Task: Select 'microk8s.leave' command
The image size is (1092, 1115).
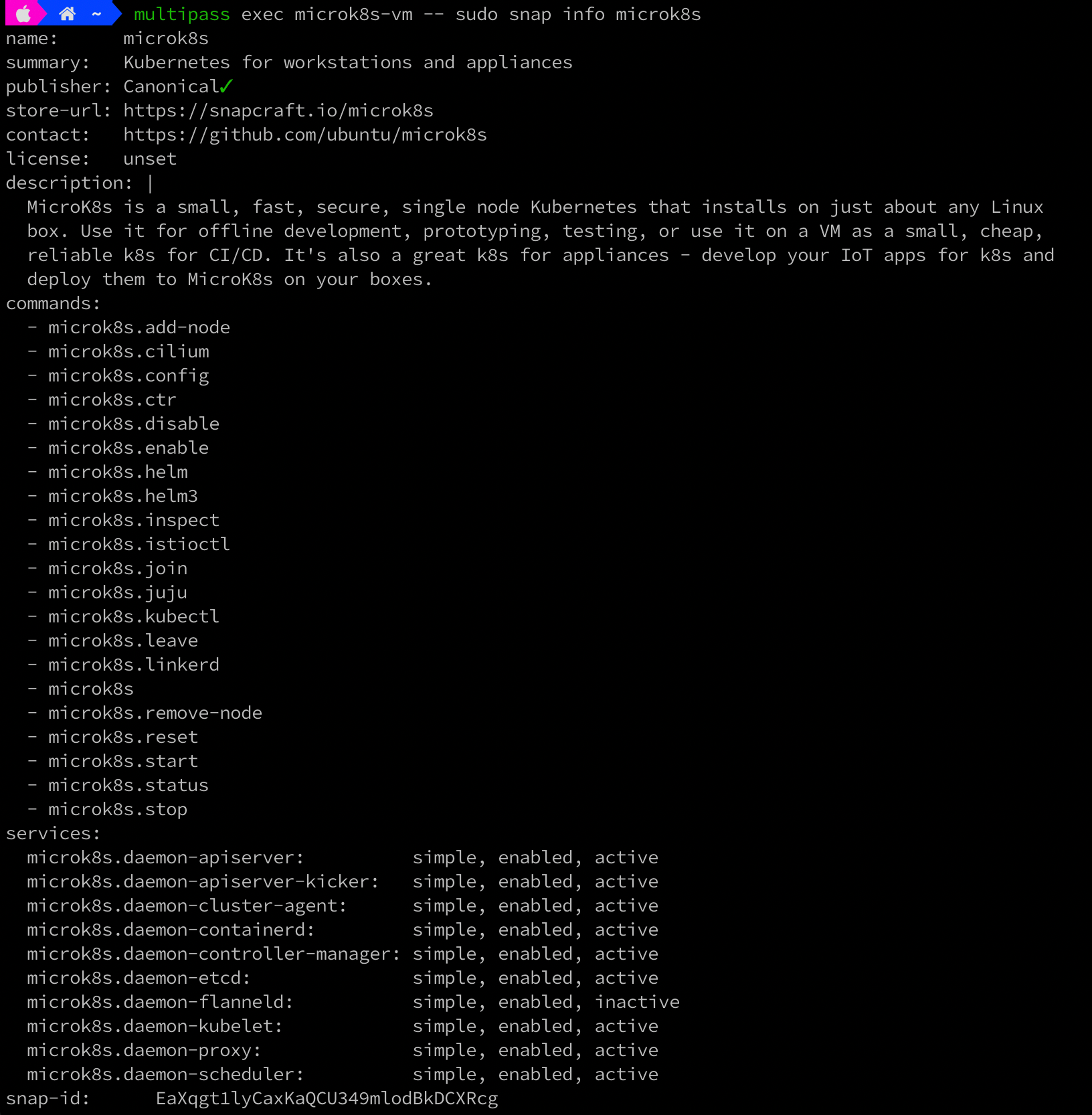Action: tap(123, 640)
